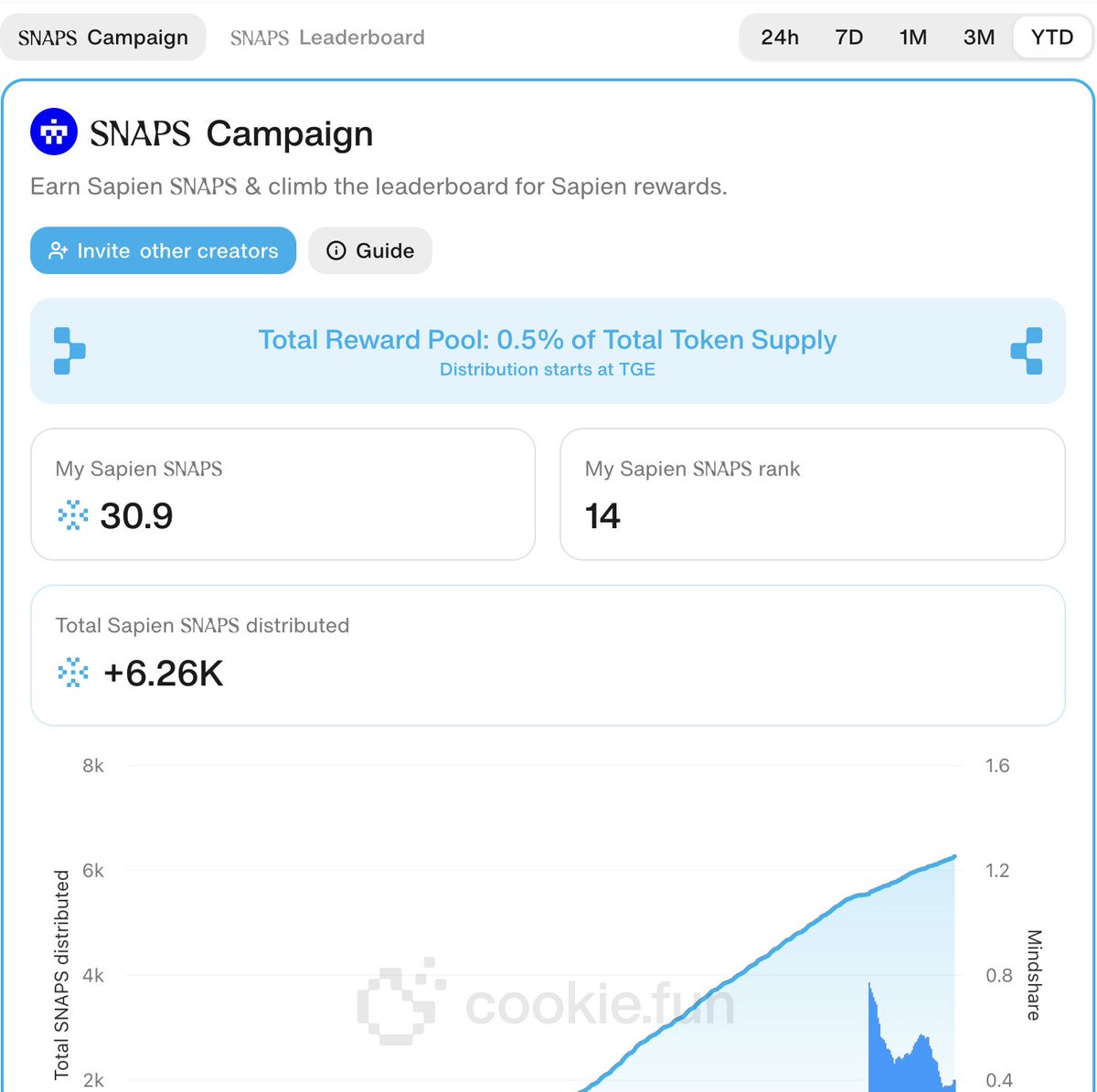Click the add-person icon in Invite button

point(59,251)
